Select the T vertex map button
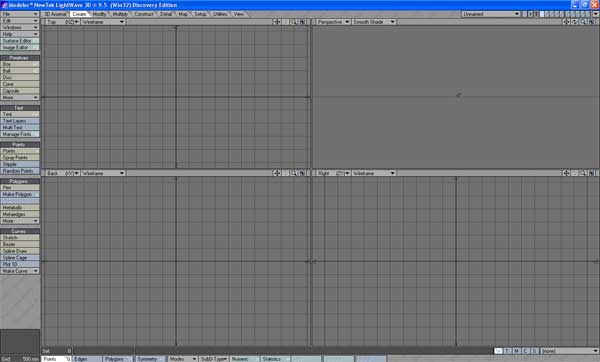The width and height of the screenshot is (600, 362). tap(507, 351)
